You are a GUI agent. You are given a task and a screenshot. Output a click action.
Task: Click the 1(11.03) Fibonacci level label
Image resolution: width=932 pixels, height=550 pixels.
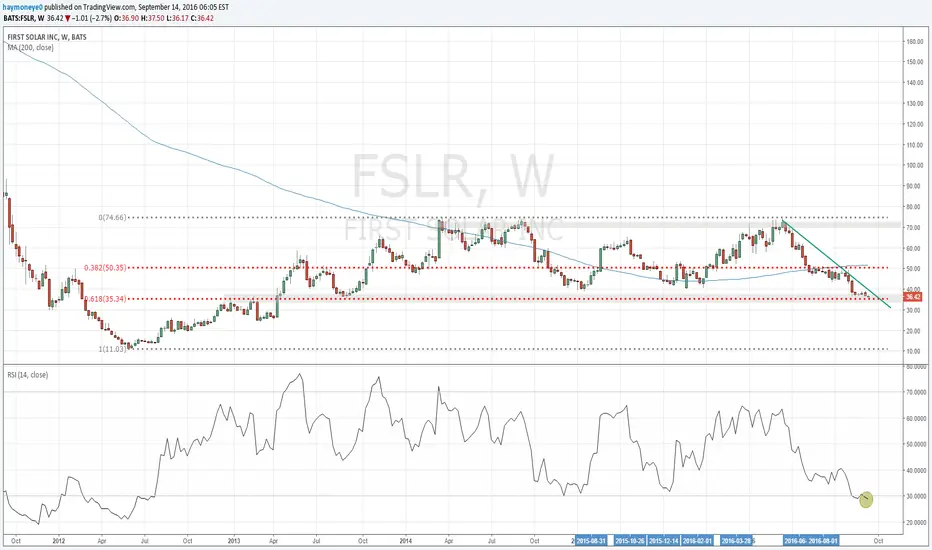point(112,349)
